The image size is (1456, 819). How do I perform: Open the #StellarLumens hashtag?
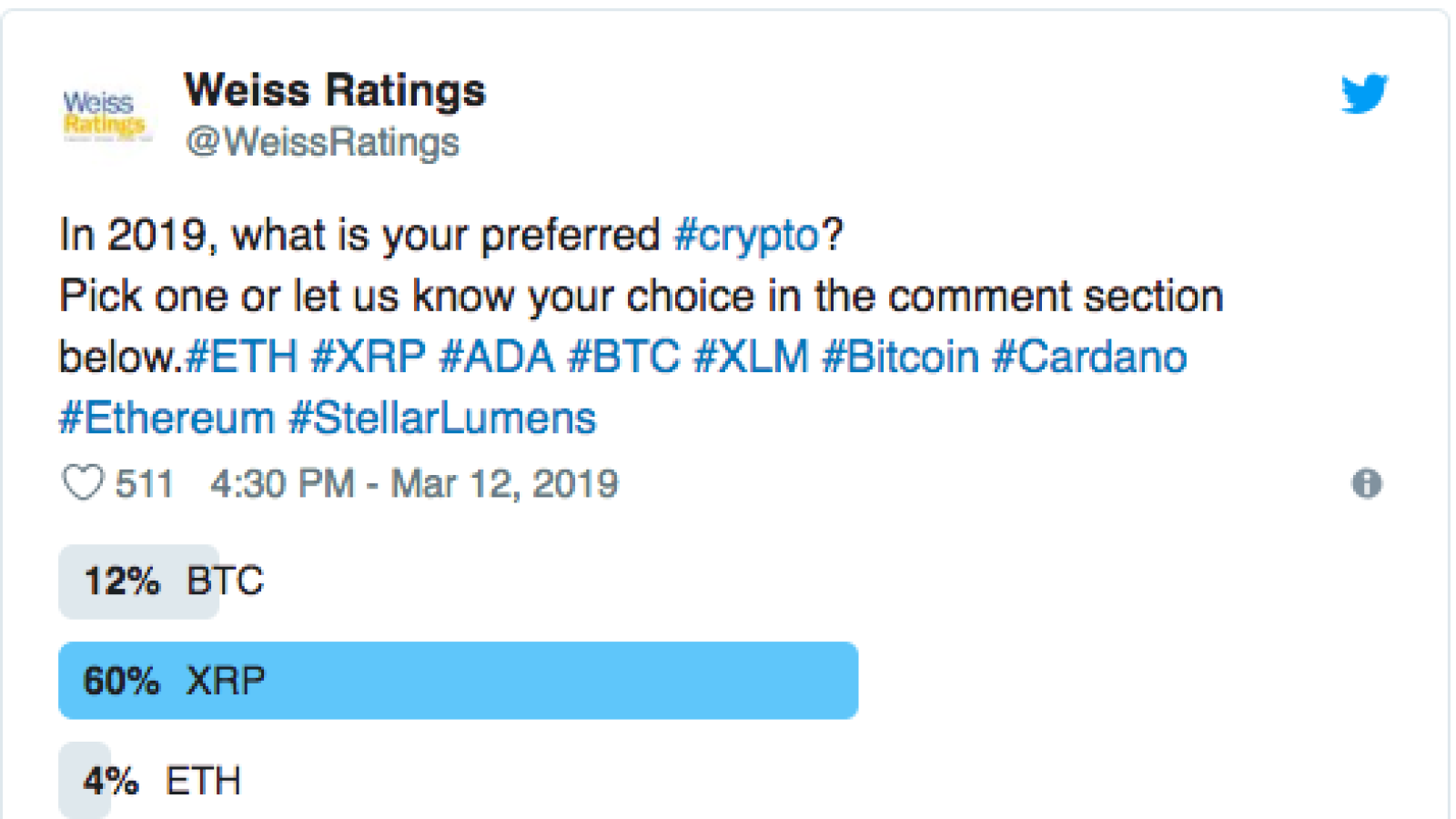coord(442,419)
